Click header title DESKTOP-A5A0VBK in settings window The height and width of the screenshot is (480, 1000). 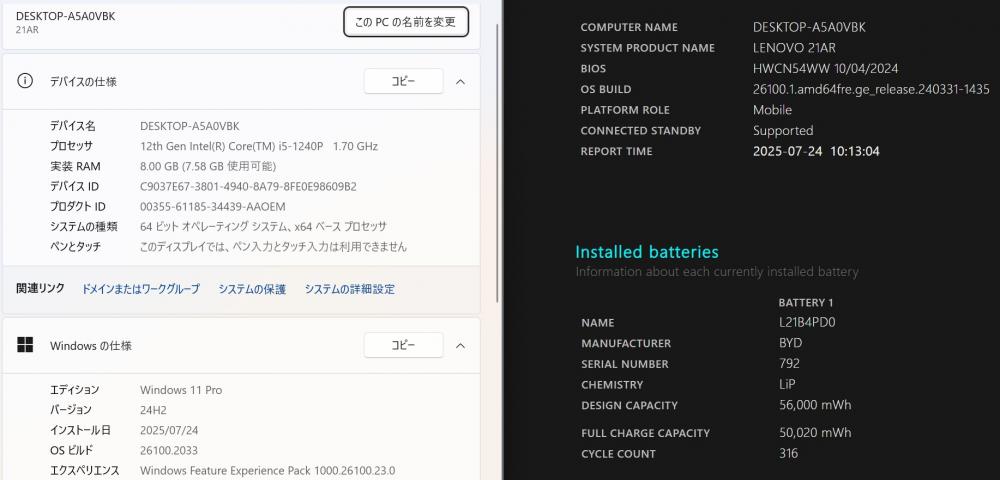[x=66, y=17]
